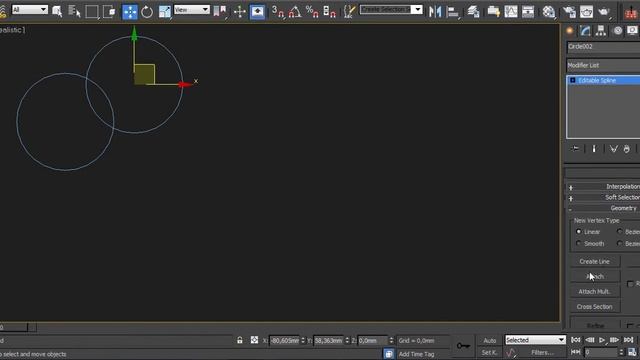Click the Mirror tool icon

[435, 11]
